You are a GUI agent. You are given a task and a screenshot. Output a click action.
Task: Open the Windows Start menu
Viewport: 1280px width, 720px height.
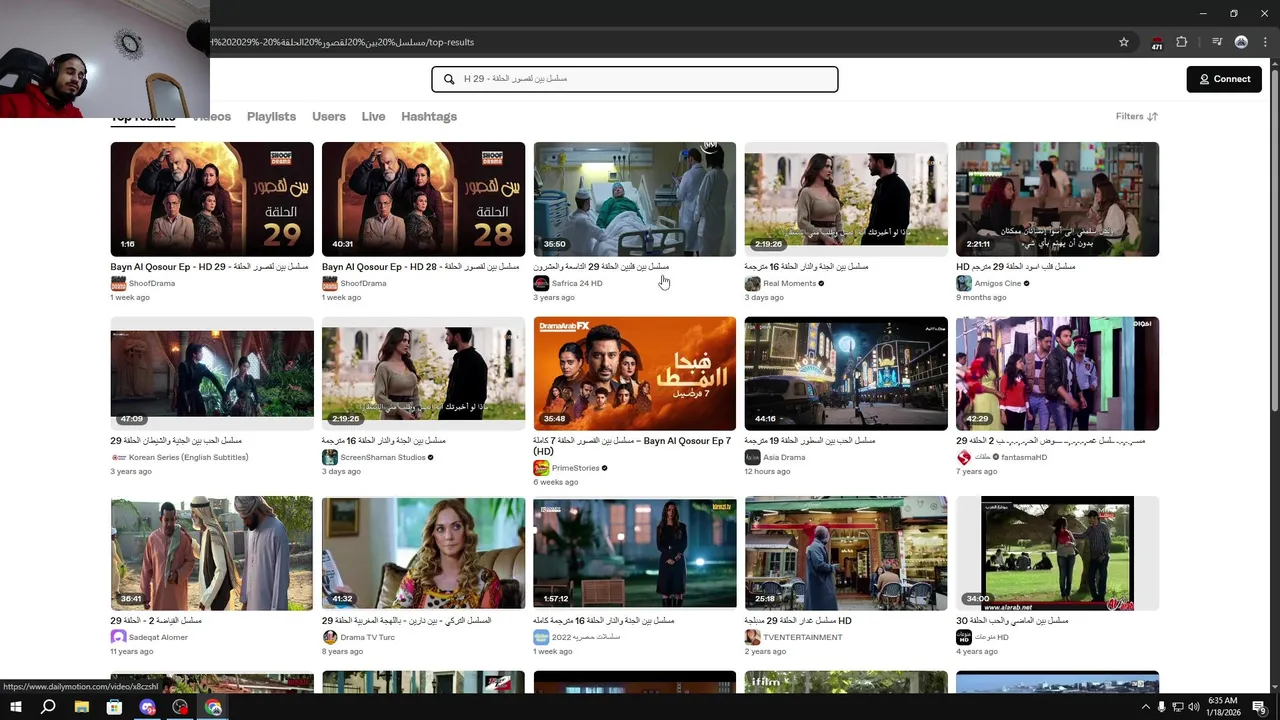click(16, 707)
